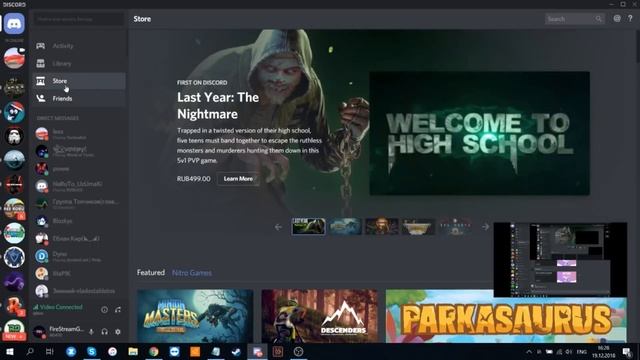Open Windows search magnifier on taskbar
Screen dimensions: 640x360
(x=30, y=352)
